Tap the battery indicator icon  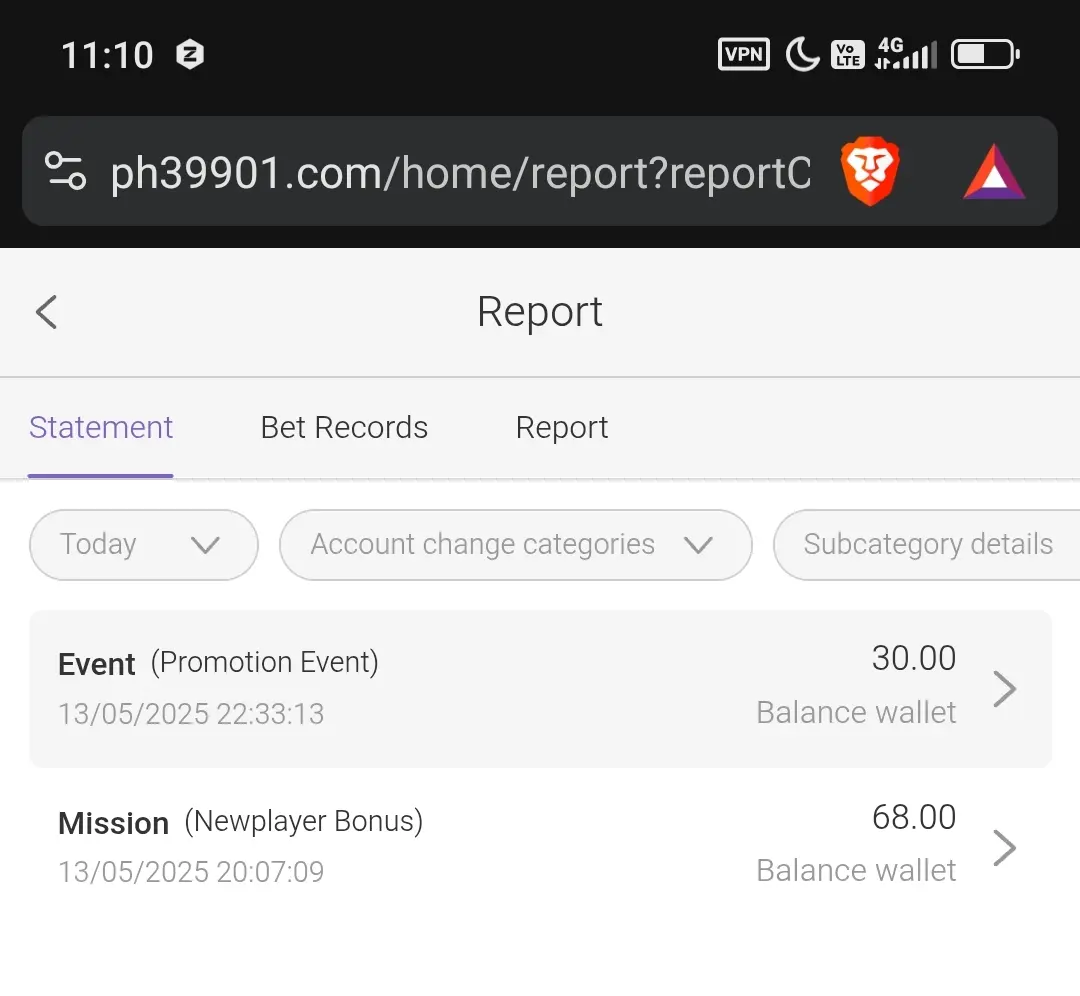coord(985,54)
